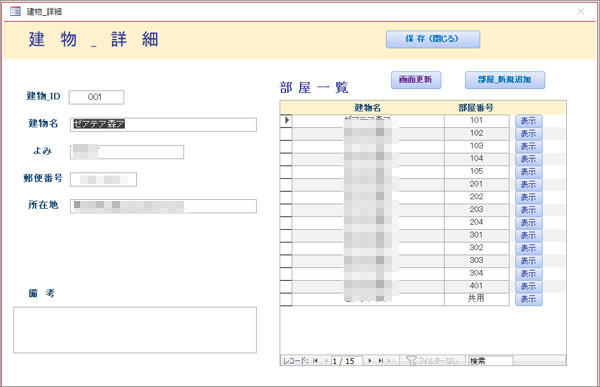The width and height of the screenshot is (600, 387).
Task: Click 表示 button for room 204
Action: point(528,222)
